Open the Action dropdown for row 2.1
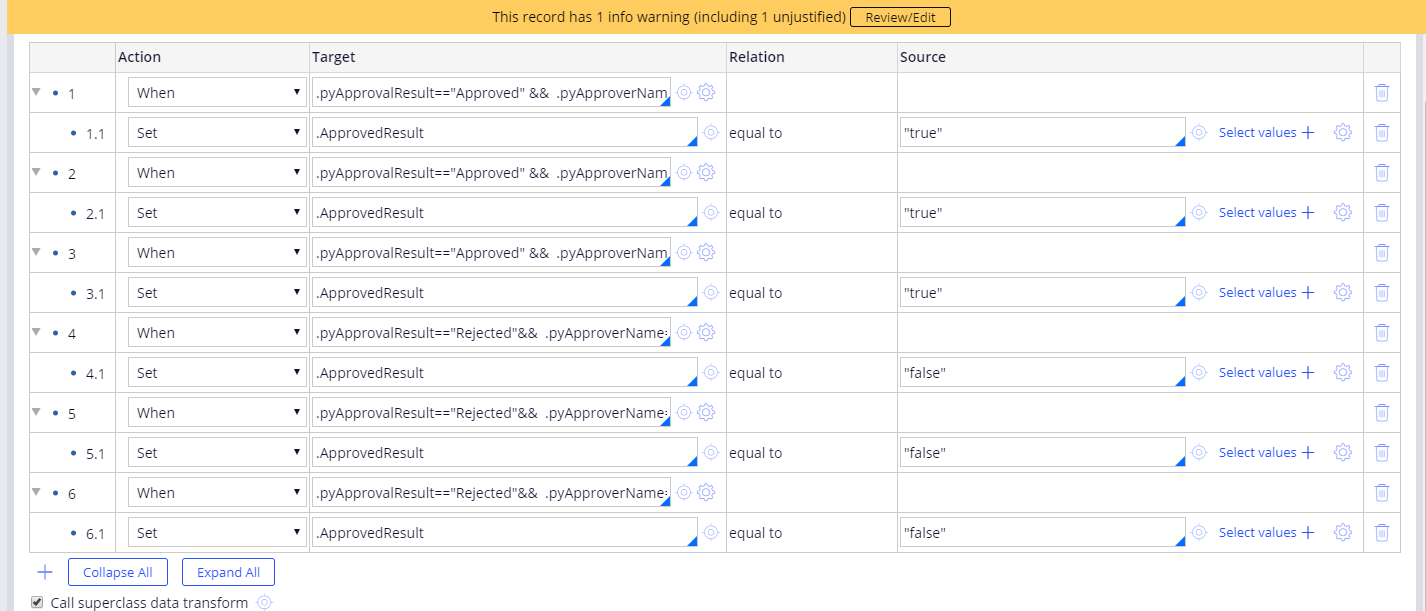 click(216, 212)
